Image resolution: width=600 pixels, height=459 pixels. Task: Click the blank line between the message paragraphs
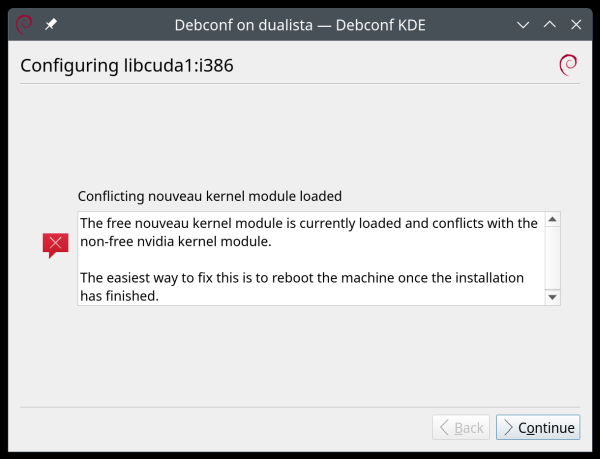(300, 259)
